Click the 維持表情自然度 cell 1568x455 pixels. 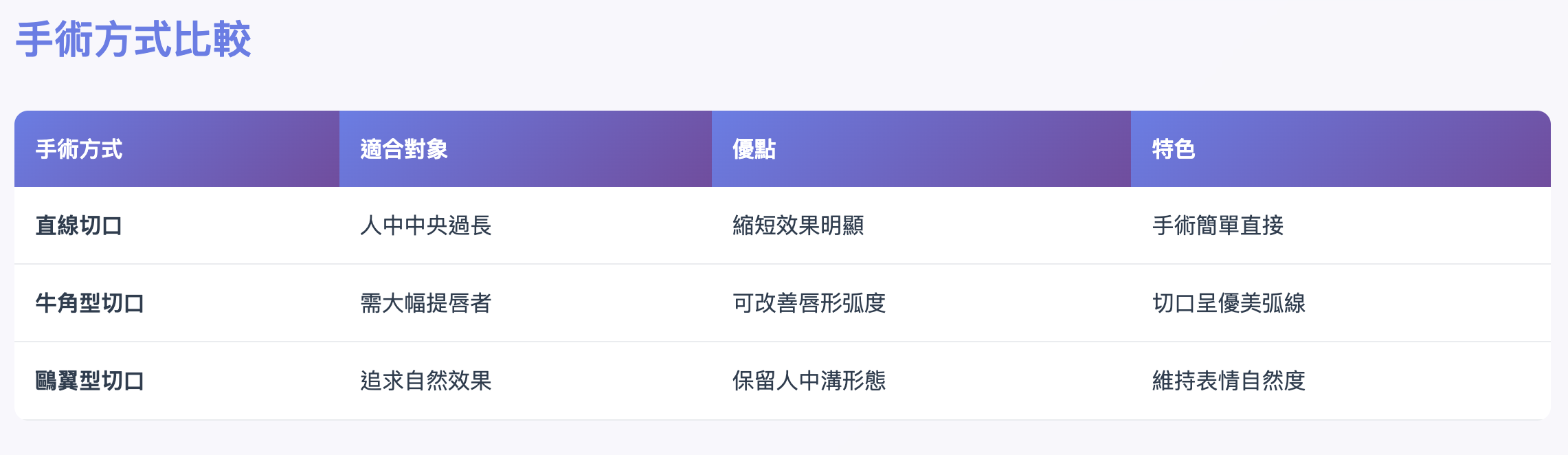point(1229,381)
